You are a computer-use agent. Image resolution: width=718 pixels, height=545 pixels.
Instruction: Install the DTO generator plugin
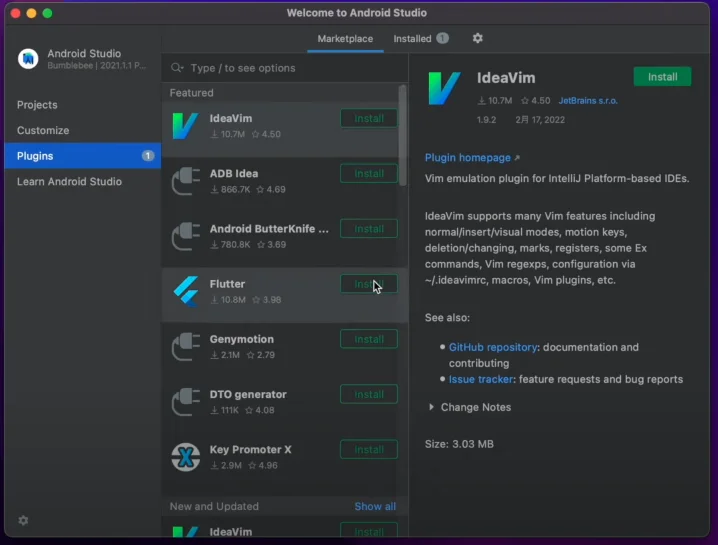pos(369,394)
